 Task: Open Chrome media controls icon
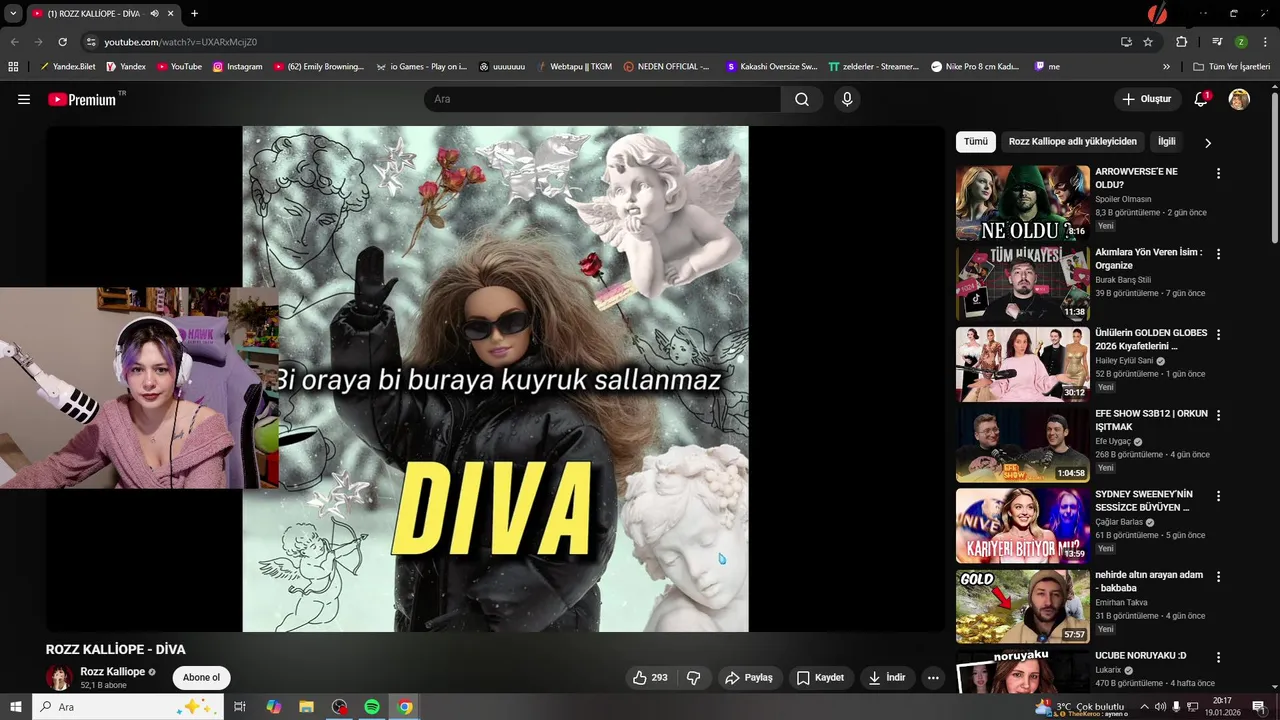pos(1217,42)
